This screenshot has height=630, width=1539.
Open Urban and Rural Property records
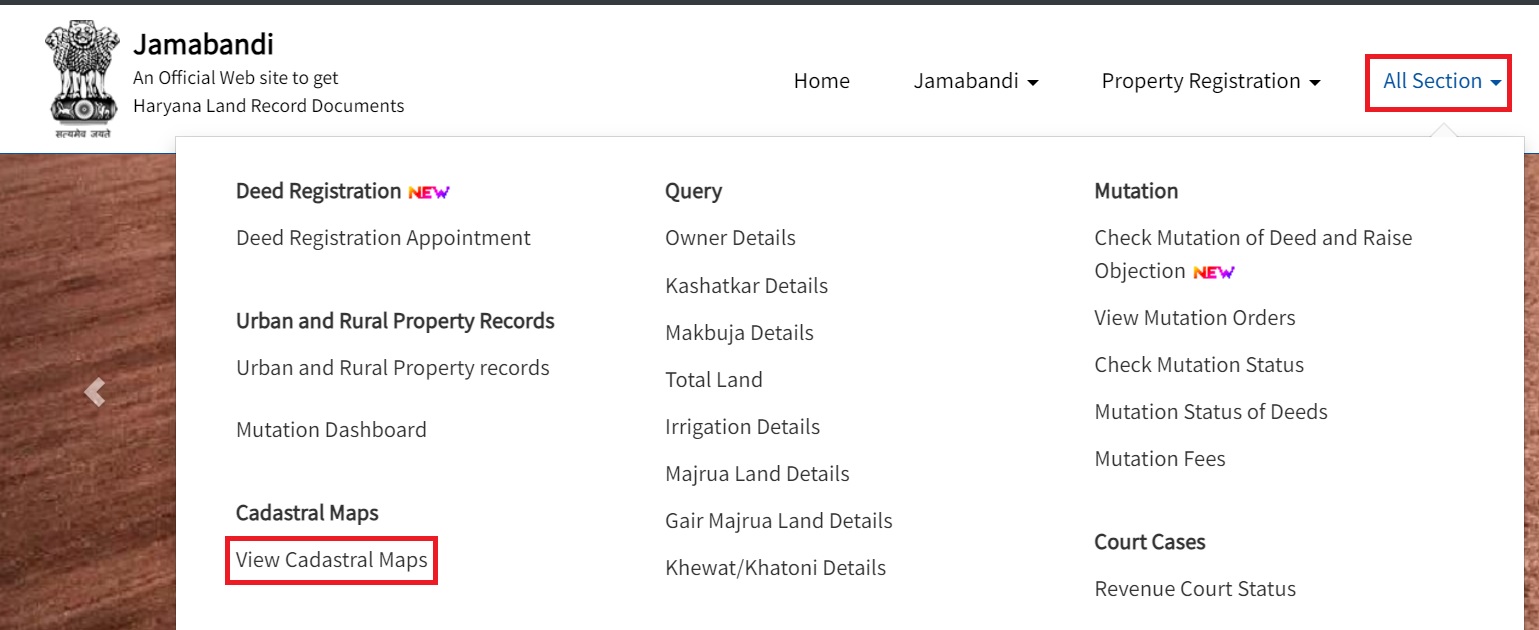coord(392,368)
